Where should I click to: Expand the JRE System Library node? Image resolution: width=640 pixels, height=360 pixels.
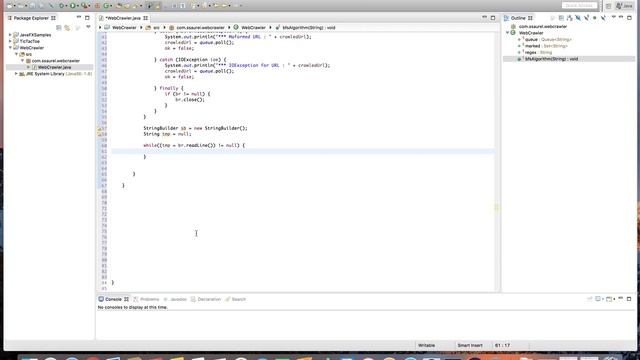coord(16,74)
